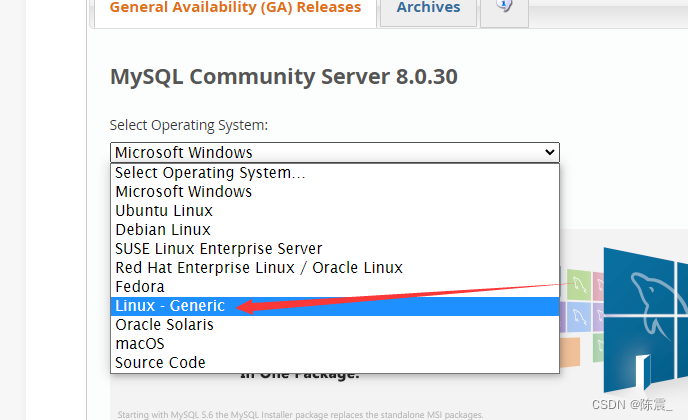Click the MSI packages note text
The image size is (688, 420).
pos(300,415)
